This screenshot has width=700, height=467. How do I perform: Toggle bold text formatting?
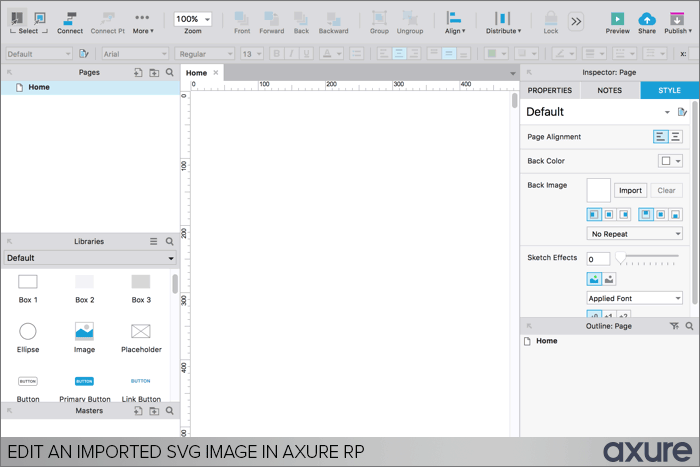coord(276,54)
